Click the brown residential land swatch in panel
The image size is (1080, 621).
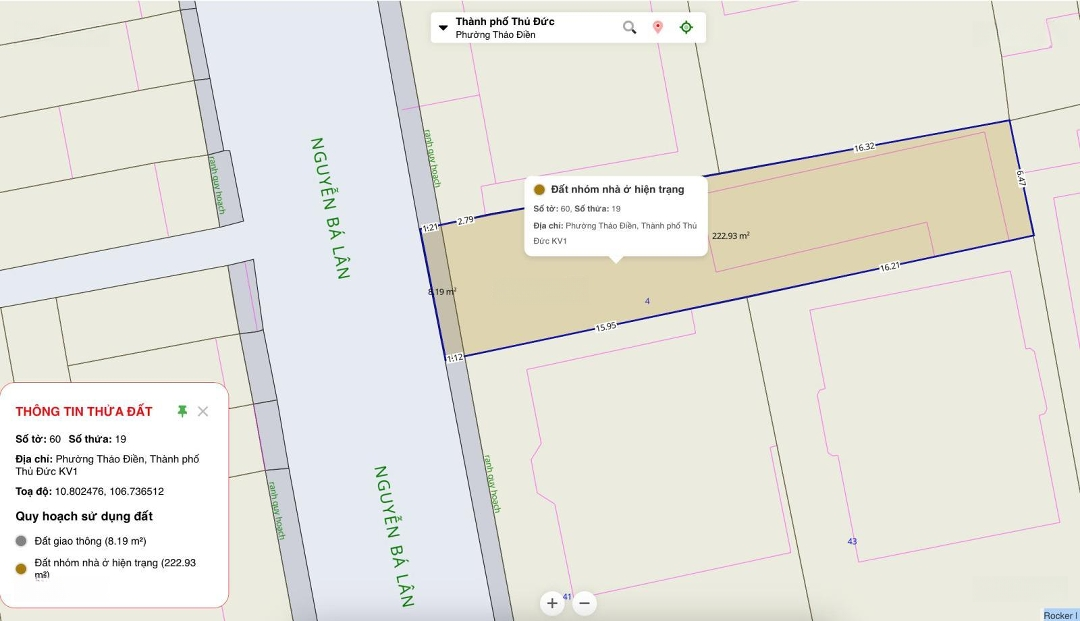(22, 569)
